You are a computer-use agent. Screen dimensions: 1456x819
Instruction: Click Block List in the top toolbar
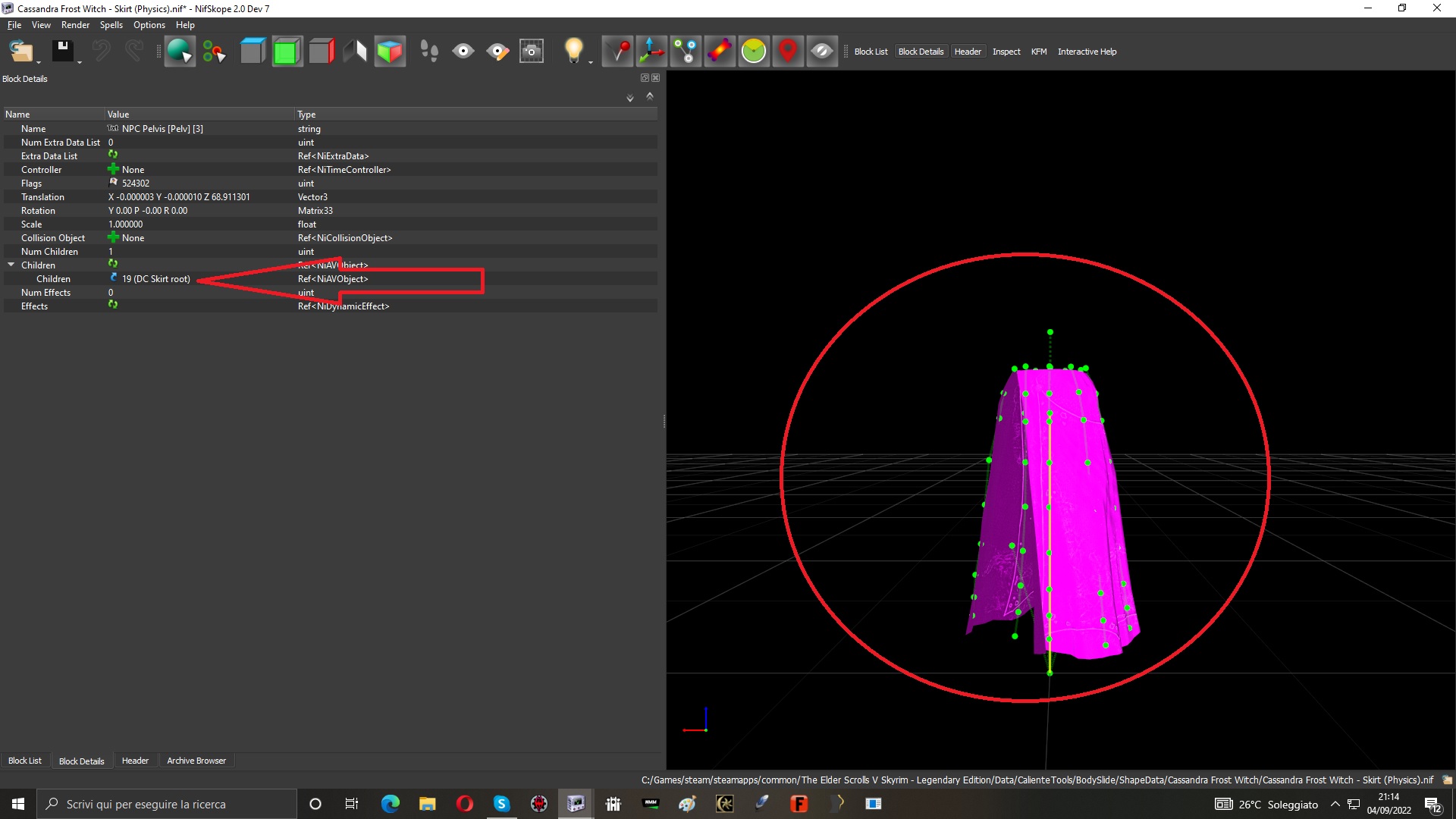(871, 52)
